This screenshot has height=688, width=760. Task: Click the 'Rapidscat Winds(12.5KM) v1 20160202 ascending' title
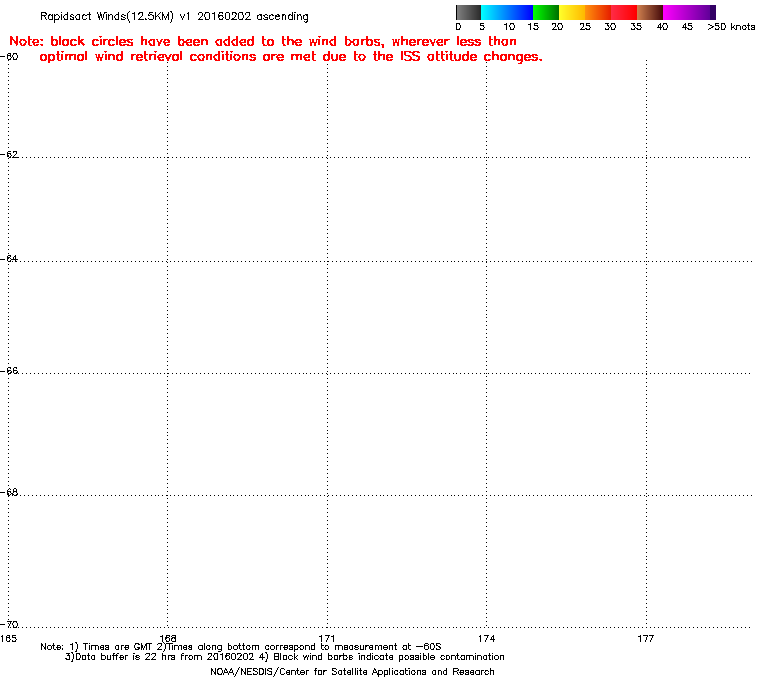coord(174,16)
